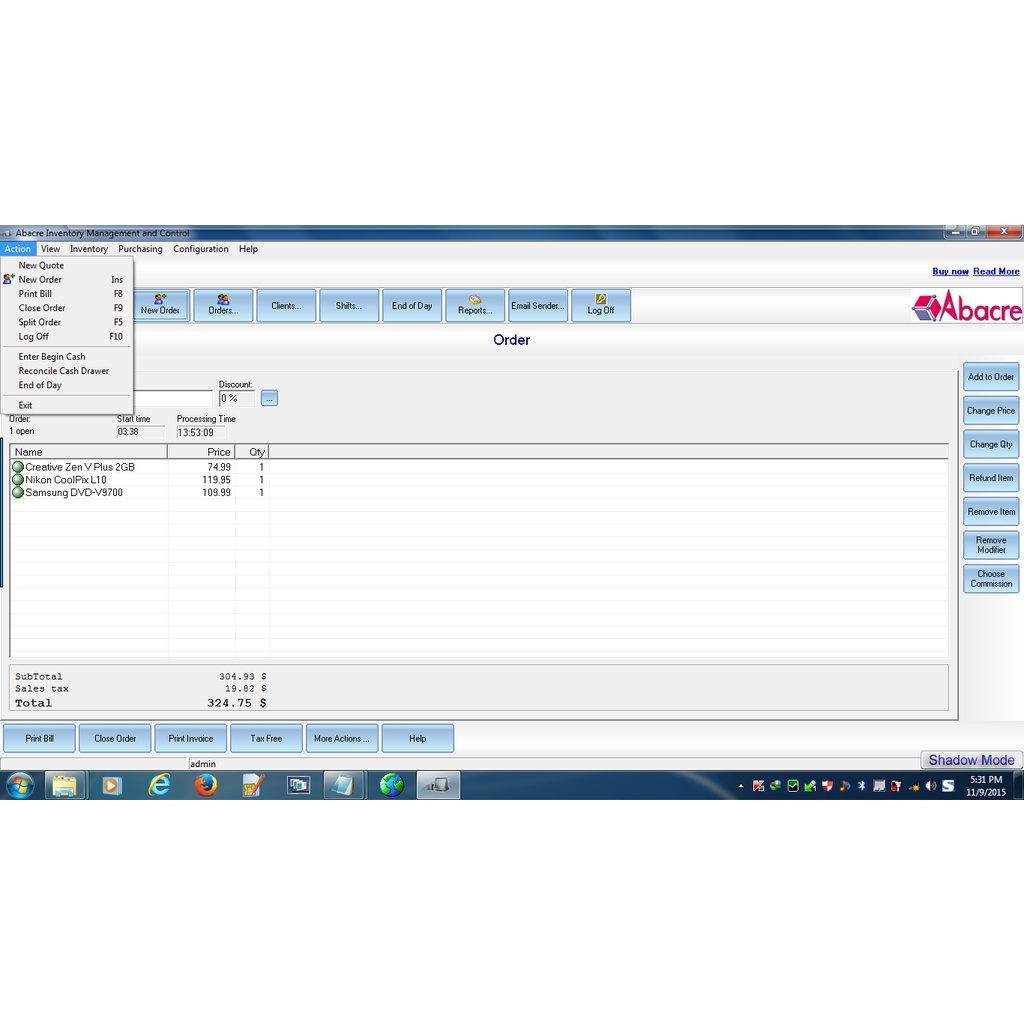Click the Processing Time field
The height and width of the screenshot is (1024, 1024).
click(x=200, y=432)
